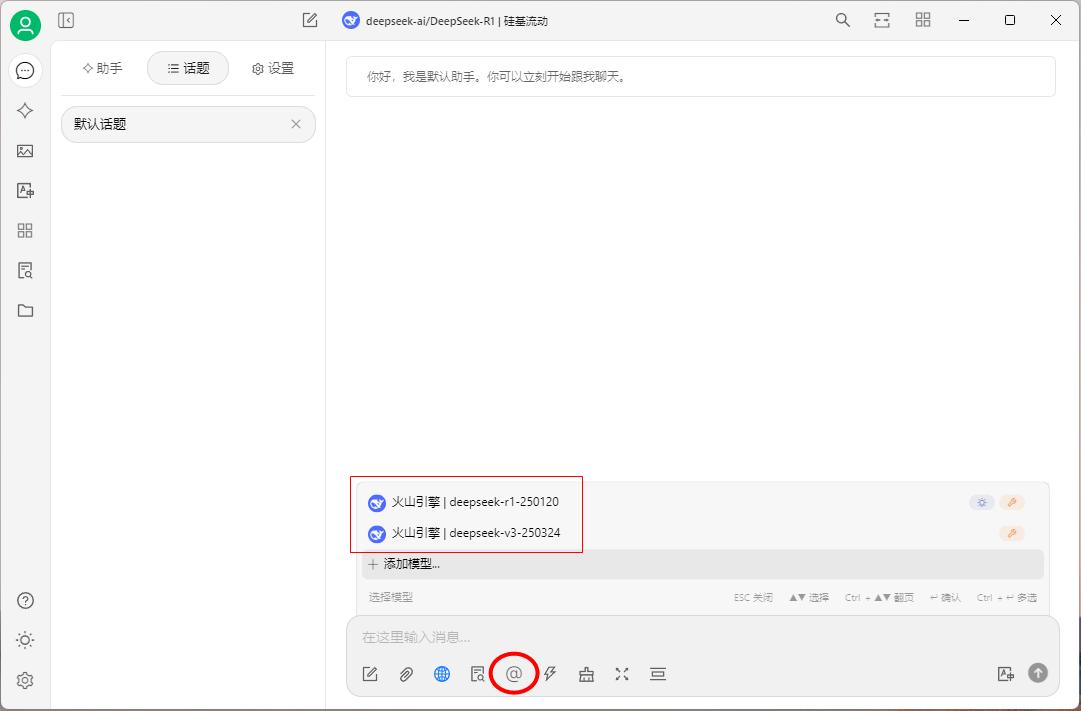1081x711 pixels.
Task: Open the search icon in title bar
Action: coord(842,20)
